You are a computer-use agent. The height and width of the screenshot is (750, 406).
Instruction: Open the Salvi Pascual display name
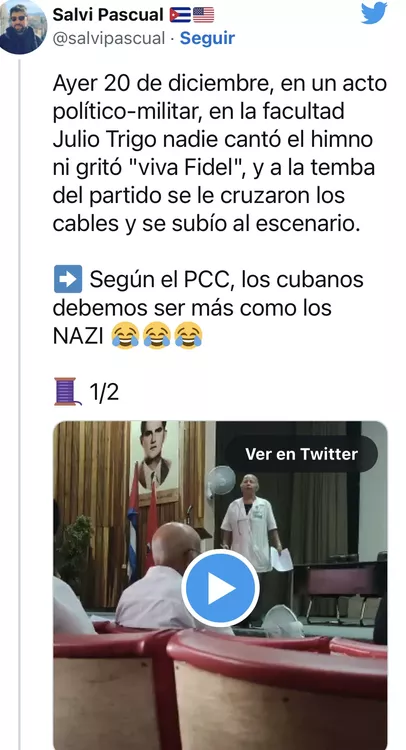(108, 15)
